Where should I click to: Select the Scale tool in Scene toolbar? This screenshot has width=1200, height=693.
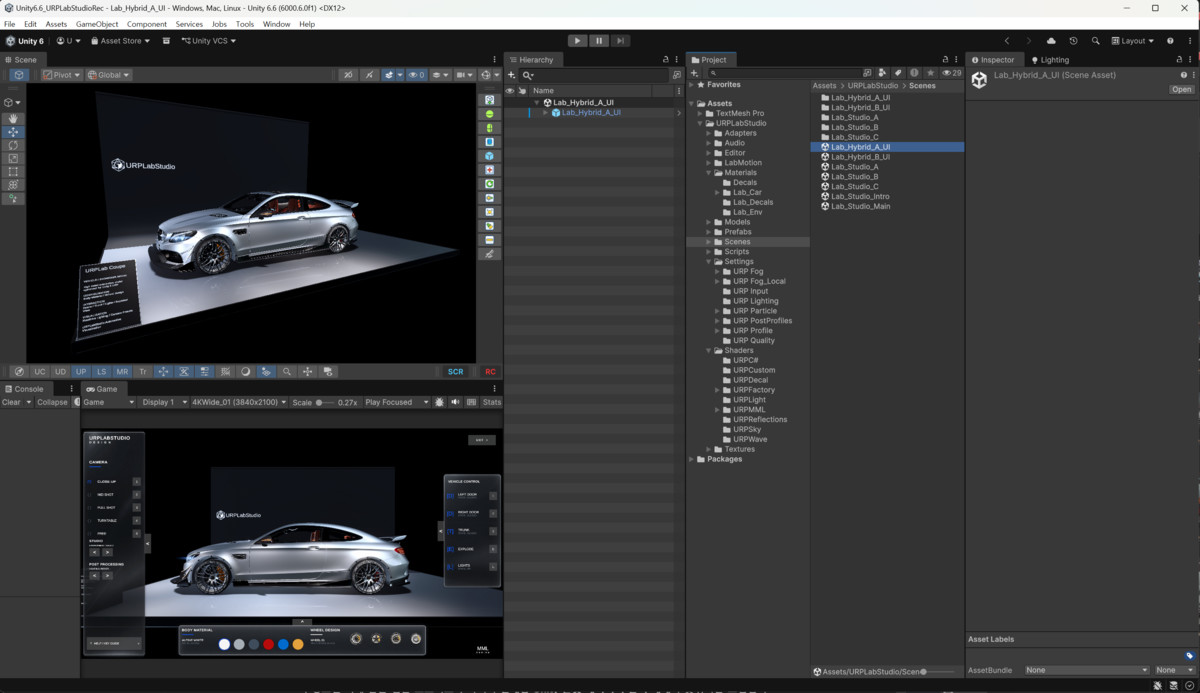(x=13, y=158)
